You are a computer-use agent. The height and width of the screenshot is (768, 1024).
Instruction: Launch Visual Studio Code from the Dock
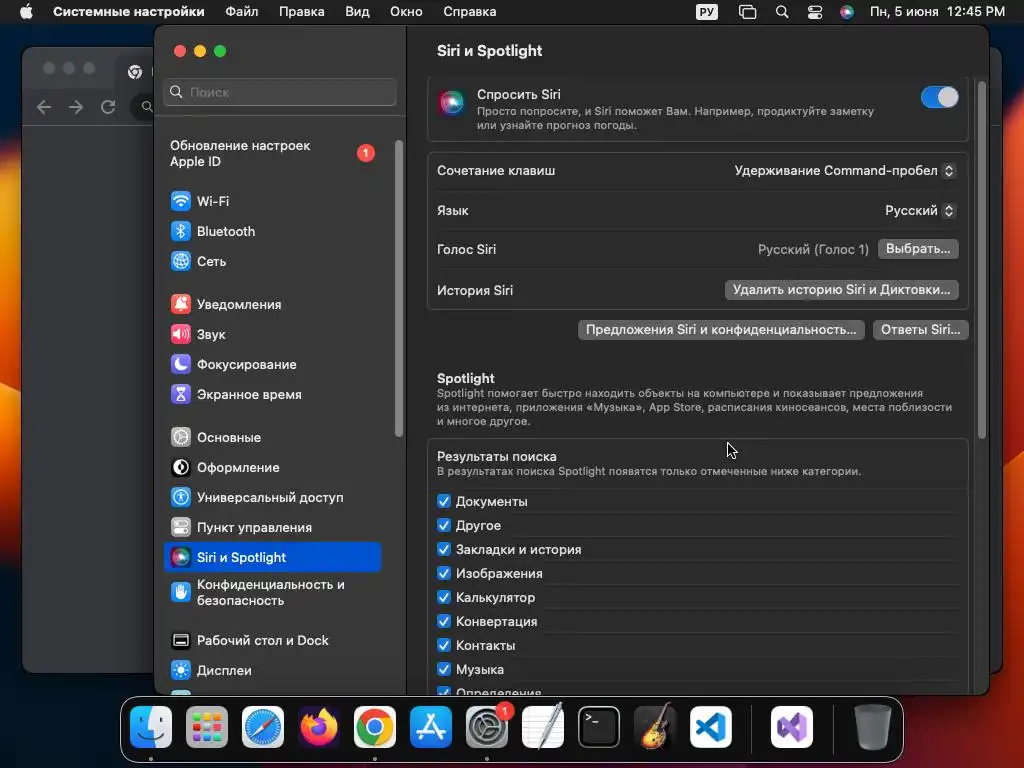(711, 727)
